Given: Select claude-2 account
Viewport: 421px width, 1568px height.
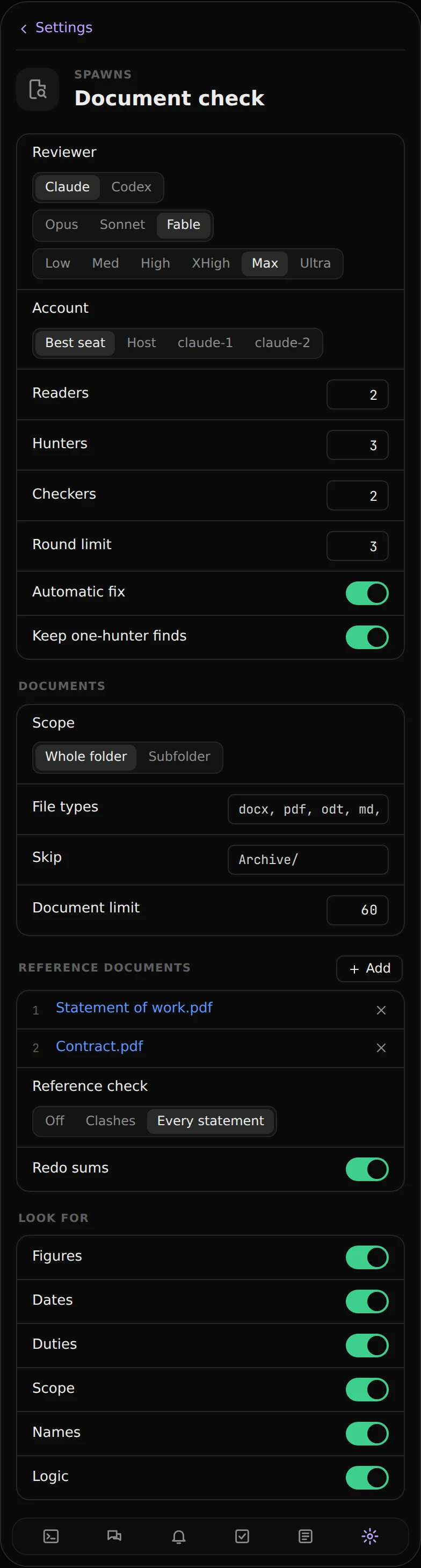Looking at the screenshot, I should [282, 343].
